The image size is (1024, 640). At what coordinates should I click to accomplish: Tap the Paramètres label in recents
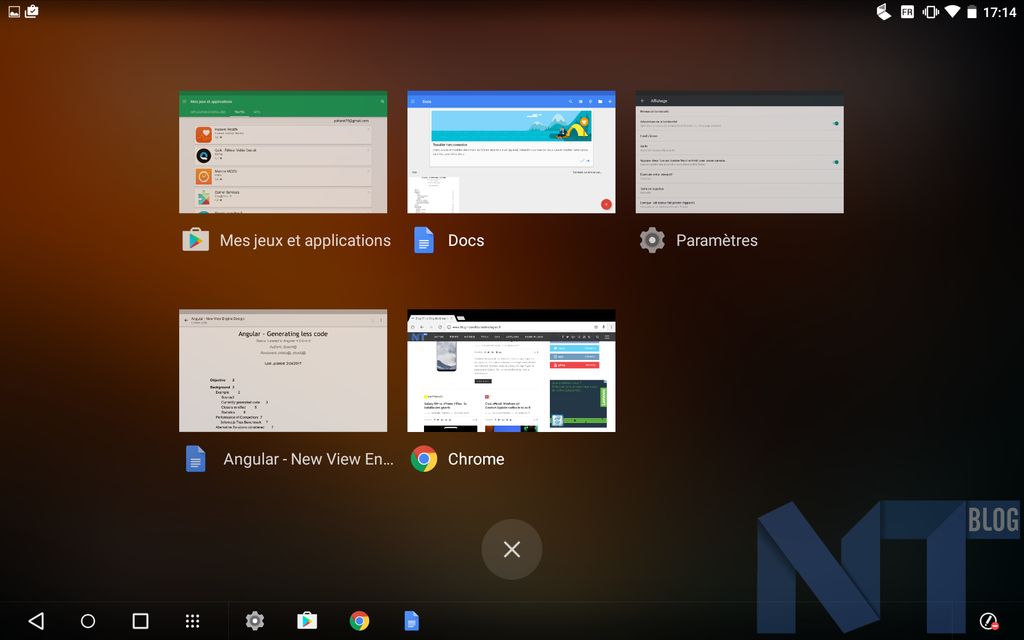tap(716, 240)
